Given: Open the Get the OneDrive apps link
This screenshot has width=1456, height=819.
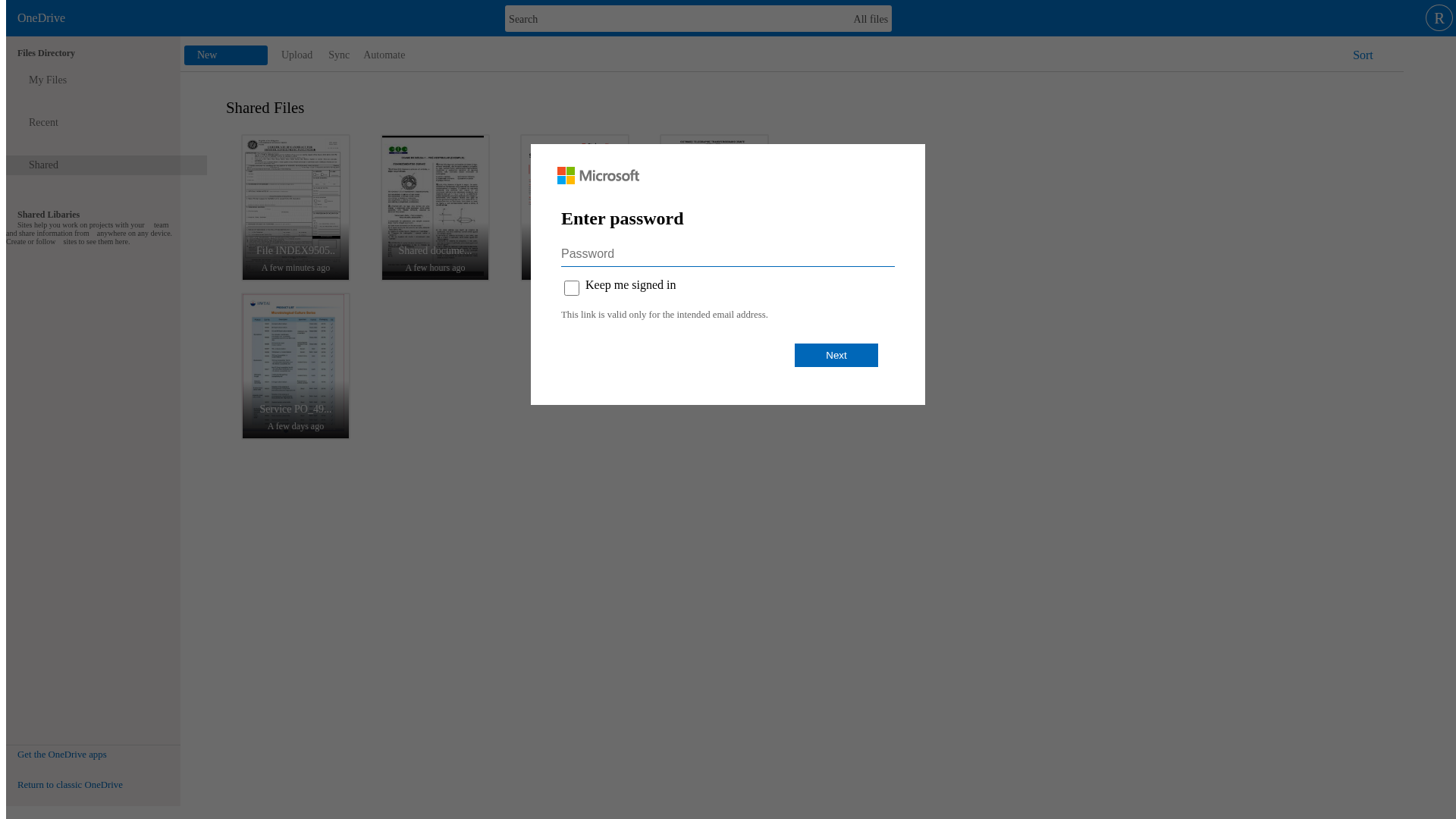Looking at the screenshot, I should click(x=62, y=755).
